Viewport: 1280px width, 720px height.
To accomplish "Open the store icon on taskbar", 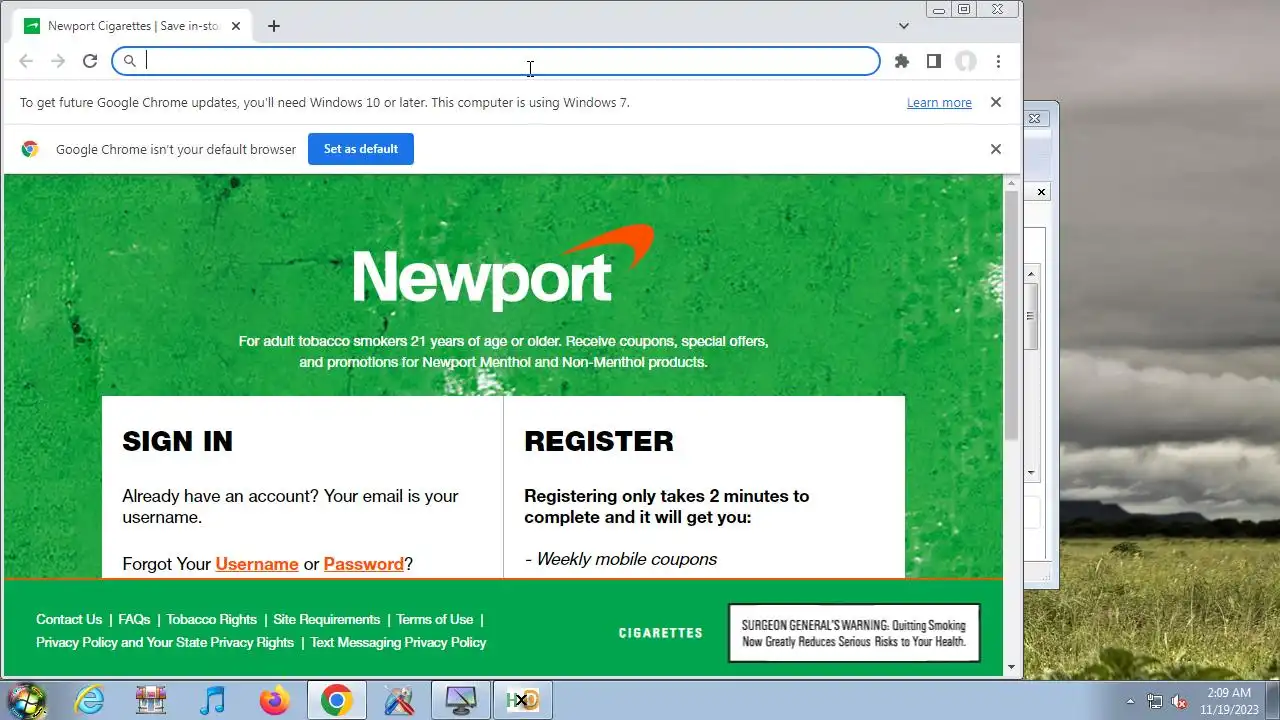I will click(151, 700).
